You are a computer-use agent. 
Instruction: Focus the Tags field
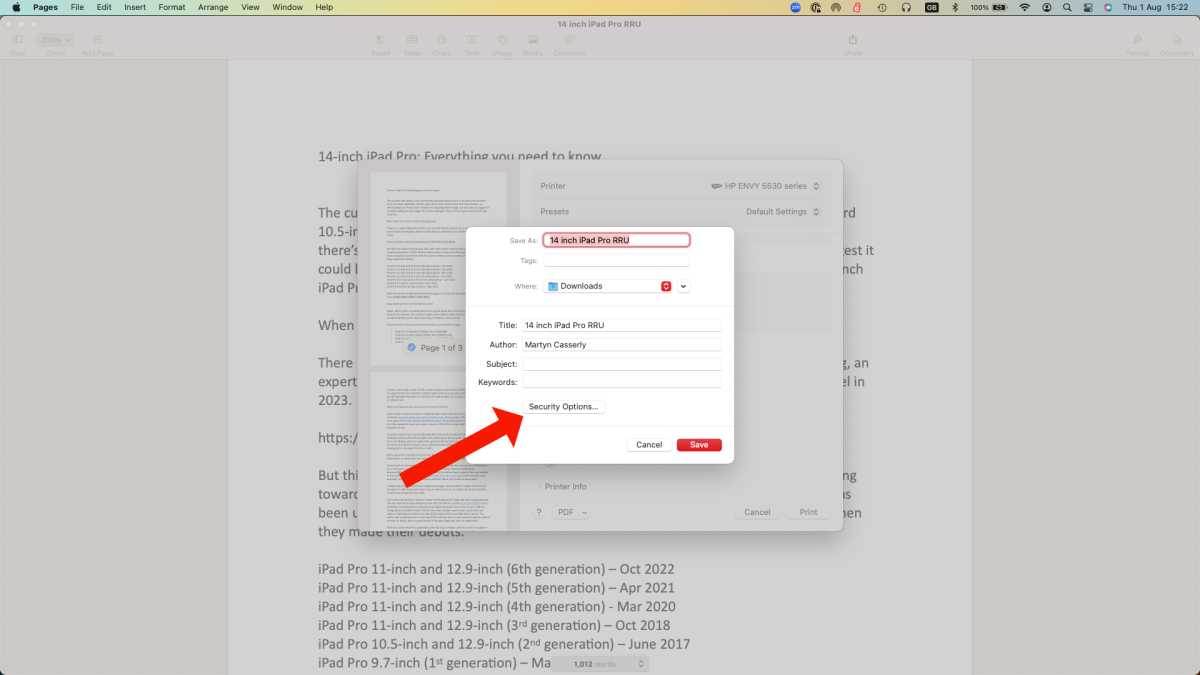[x=617, y=261]
